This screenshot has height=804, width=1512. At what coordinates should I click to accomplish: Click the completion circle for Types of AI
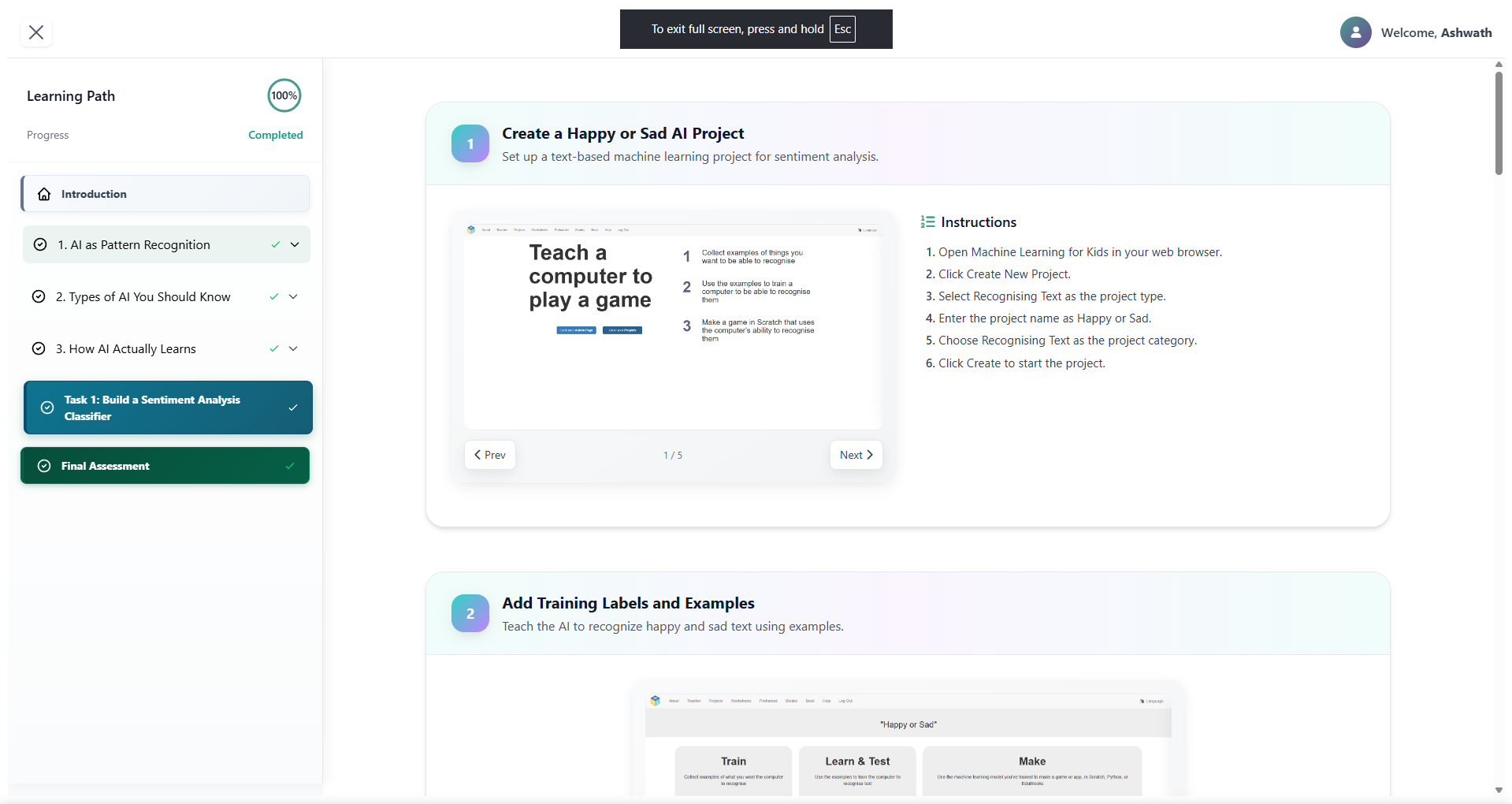39,297
